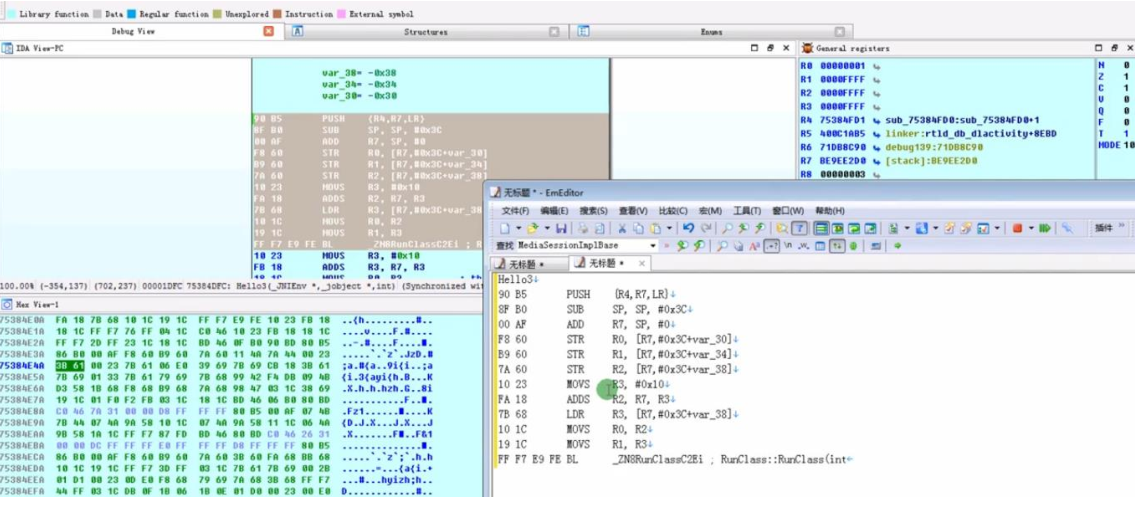Screen dimensions: 1135x510
Task: Click the Redo icon in EmEditor toolbar
Action: point(706,228)
